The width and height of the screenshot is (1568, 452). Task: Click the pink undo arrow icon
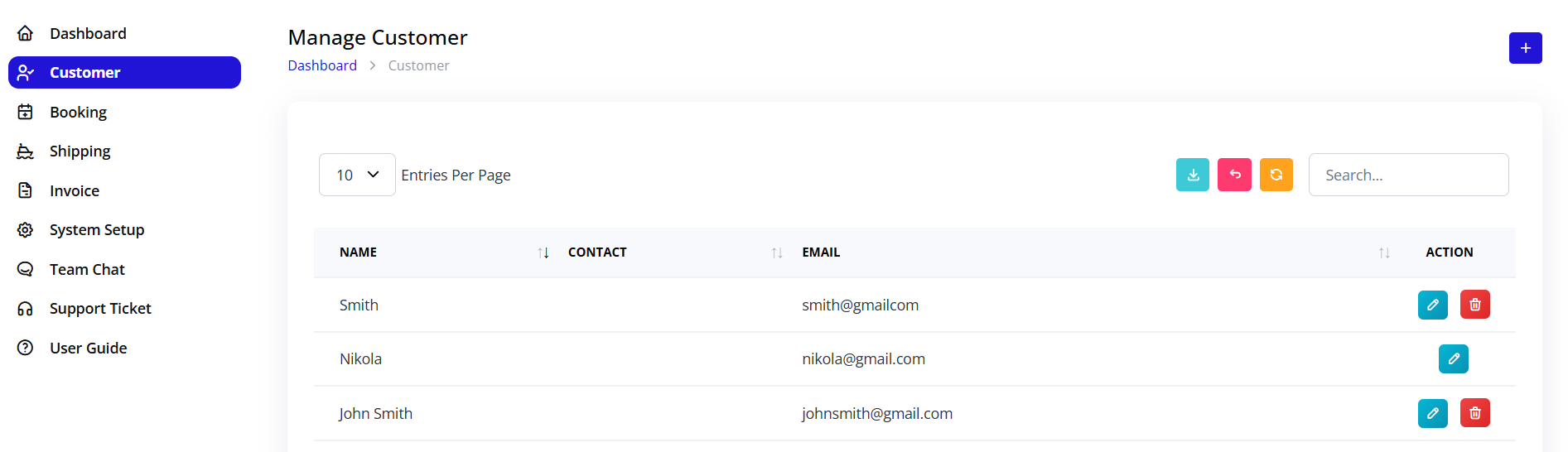[x=1234, y=175]
